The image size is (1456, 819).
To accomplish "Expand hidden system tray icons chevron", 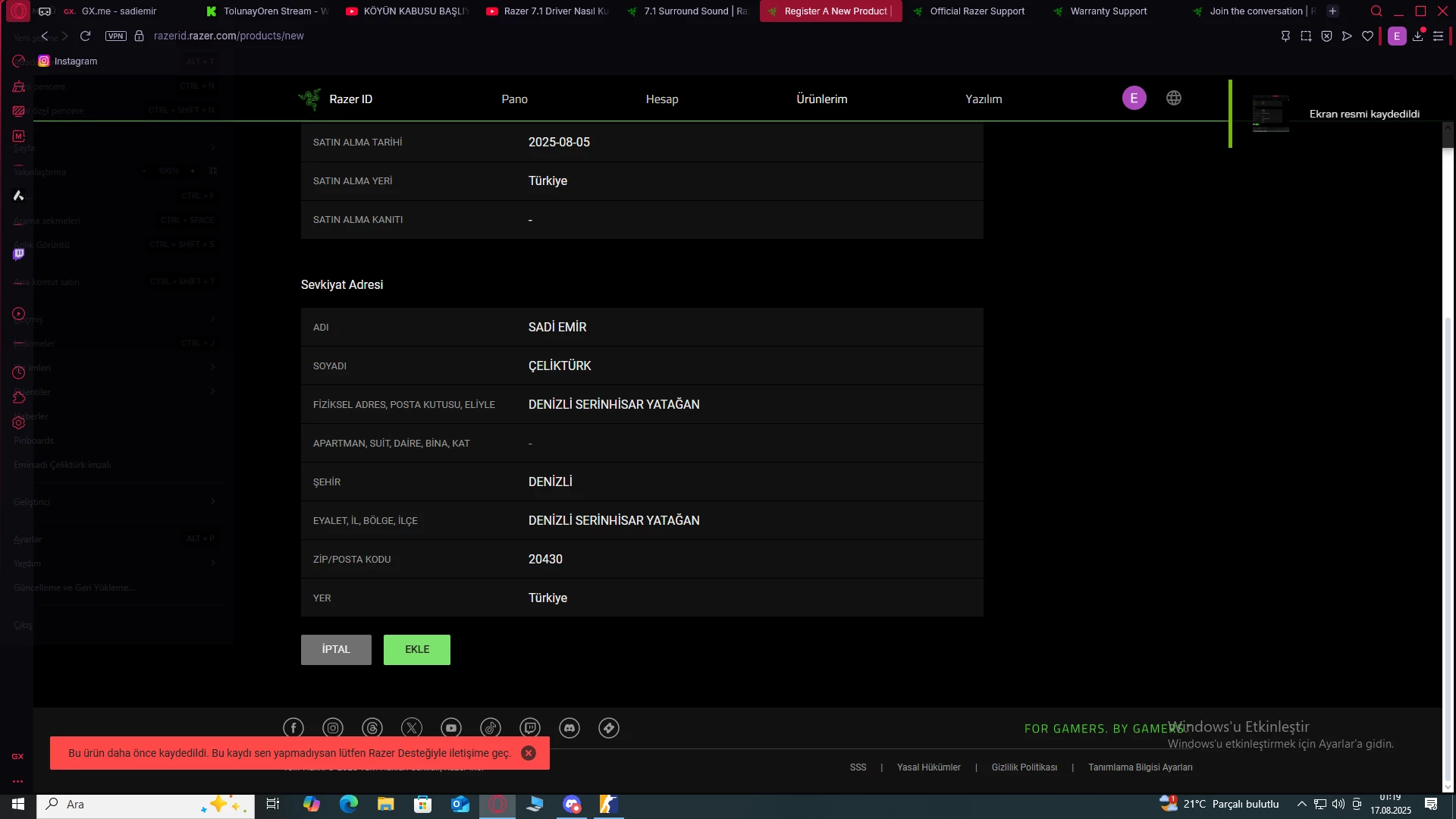I will tap(1301, 804).
